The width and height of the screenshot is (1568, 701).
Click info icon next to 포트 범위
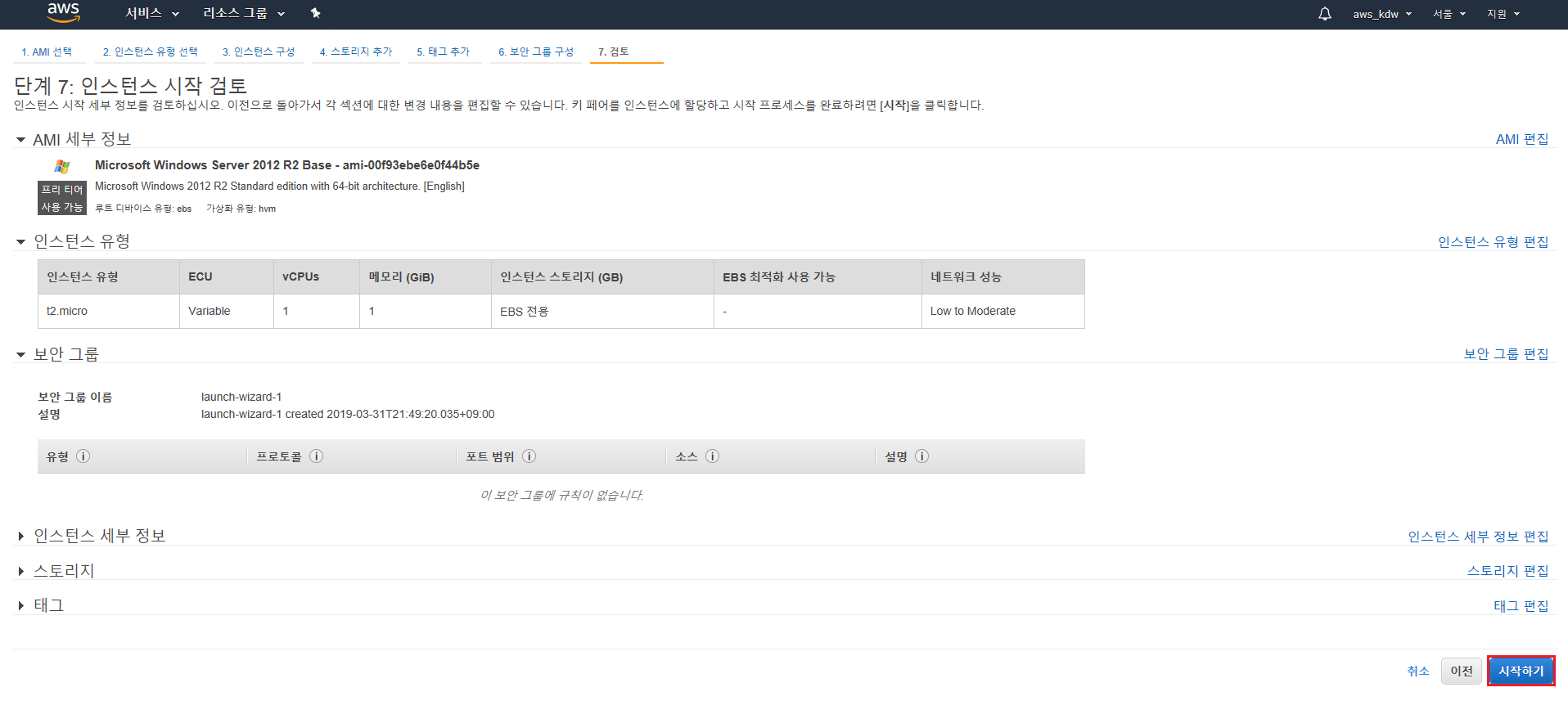click(x=529, y=456)
